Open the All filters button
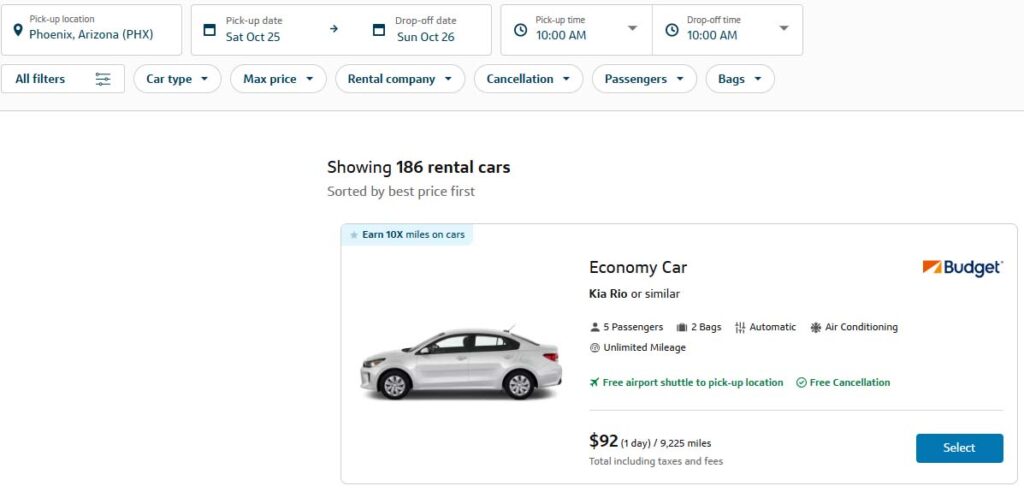The image size is (1024, 492). click(x=63, y=79)
